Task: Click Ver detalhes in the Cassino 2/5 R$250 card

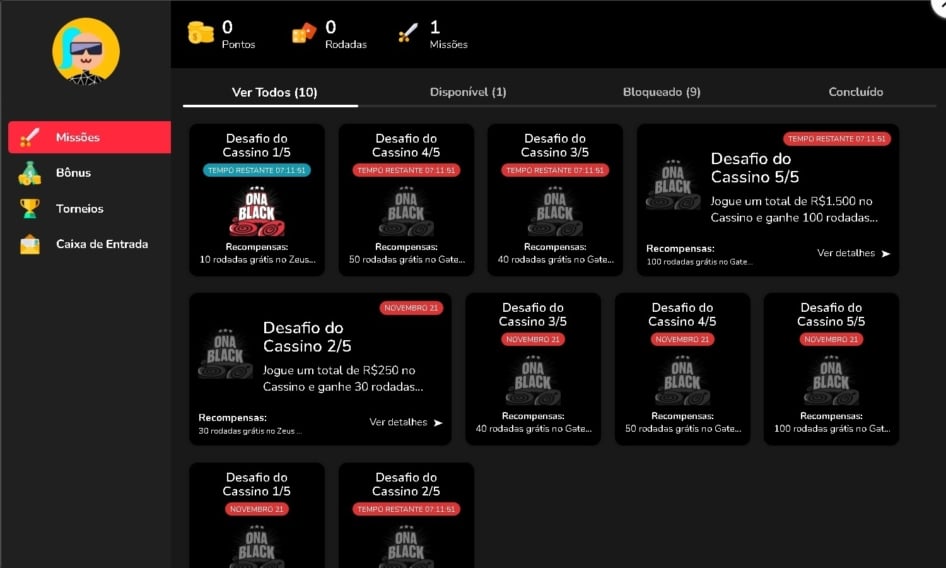Action: pos(406,423)
